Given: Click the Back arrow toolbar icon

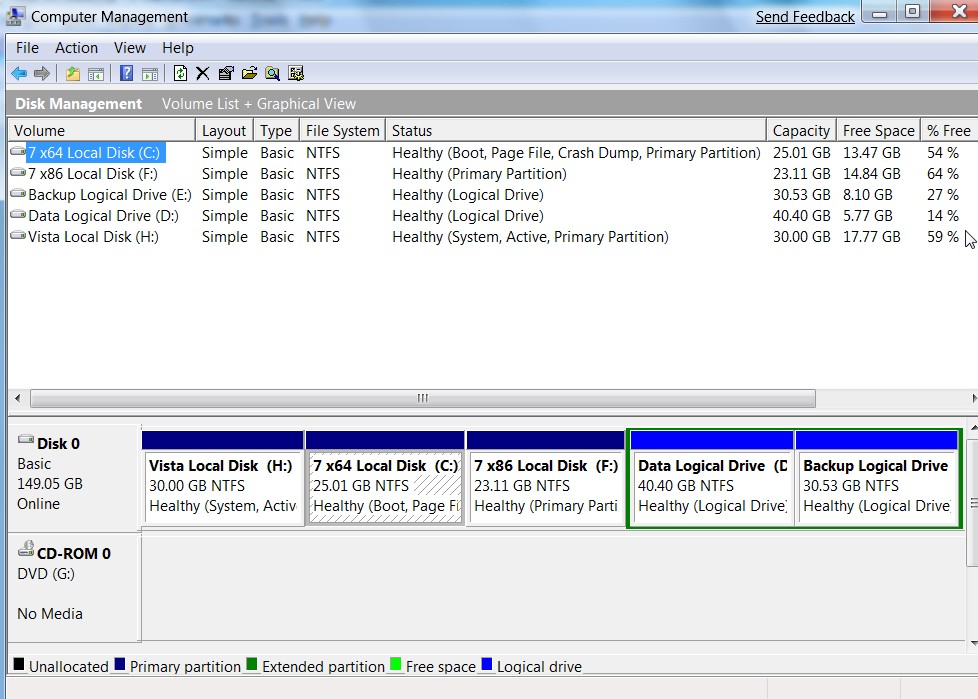Looking at the screenshot, I should [19, 74].
